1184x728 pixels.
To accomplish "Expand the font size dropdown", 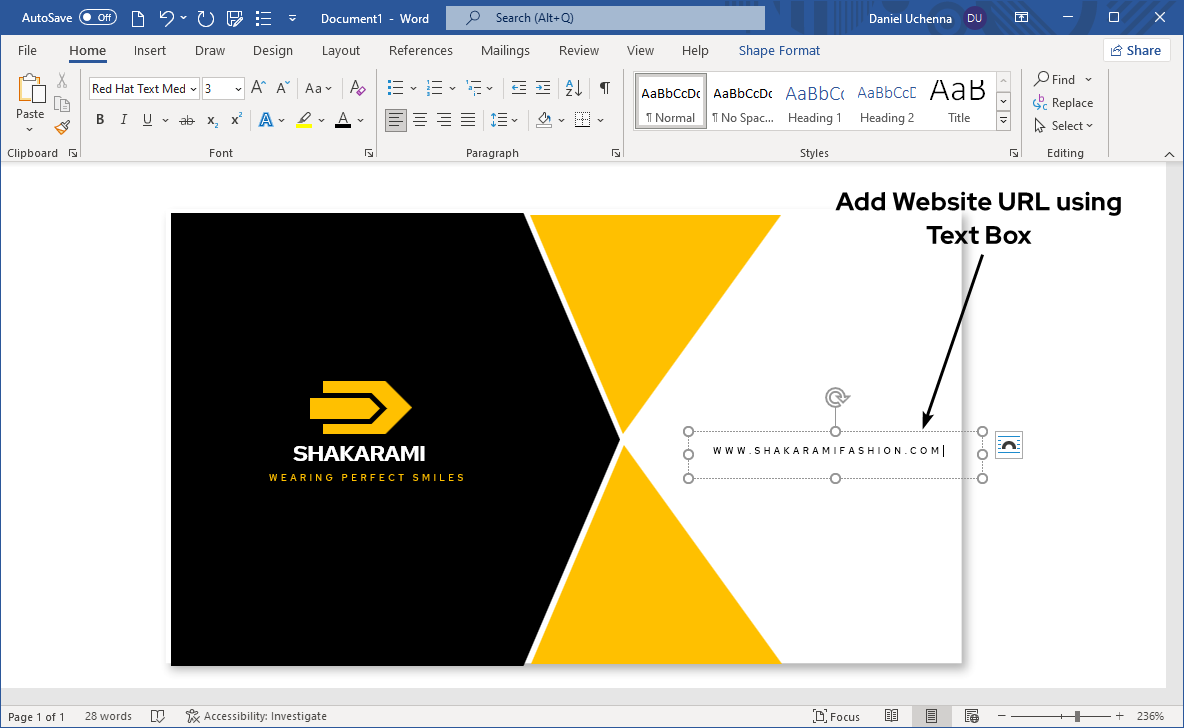I will [238, 89].
